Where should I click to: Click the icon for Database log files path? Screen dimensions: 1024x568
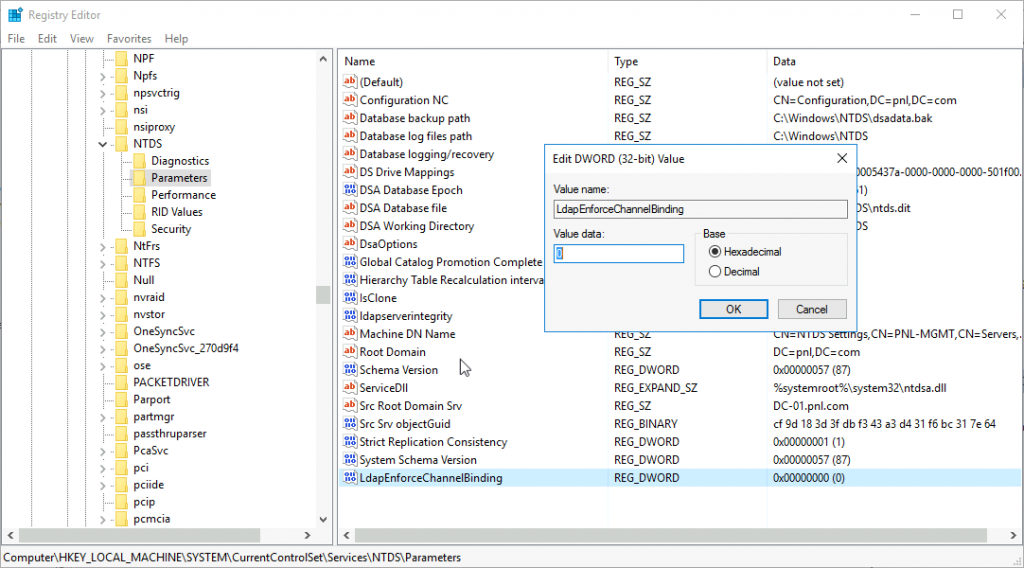tap(350, 136)
